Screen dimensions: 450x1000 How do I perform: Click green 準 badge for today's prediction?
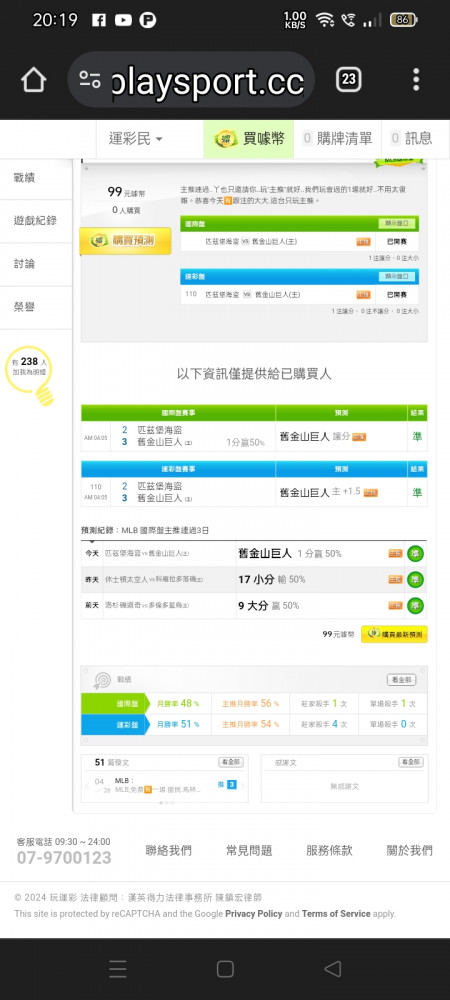pos(416,554)
